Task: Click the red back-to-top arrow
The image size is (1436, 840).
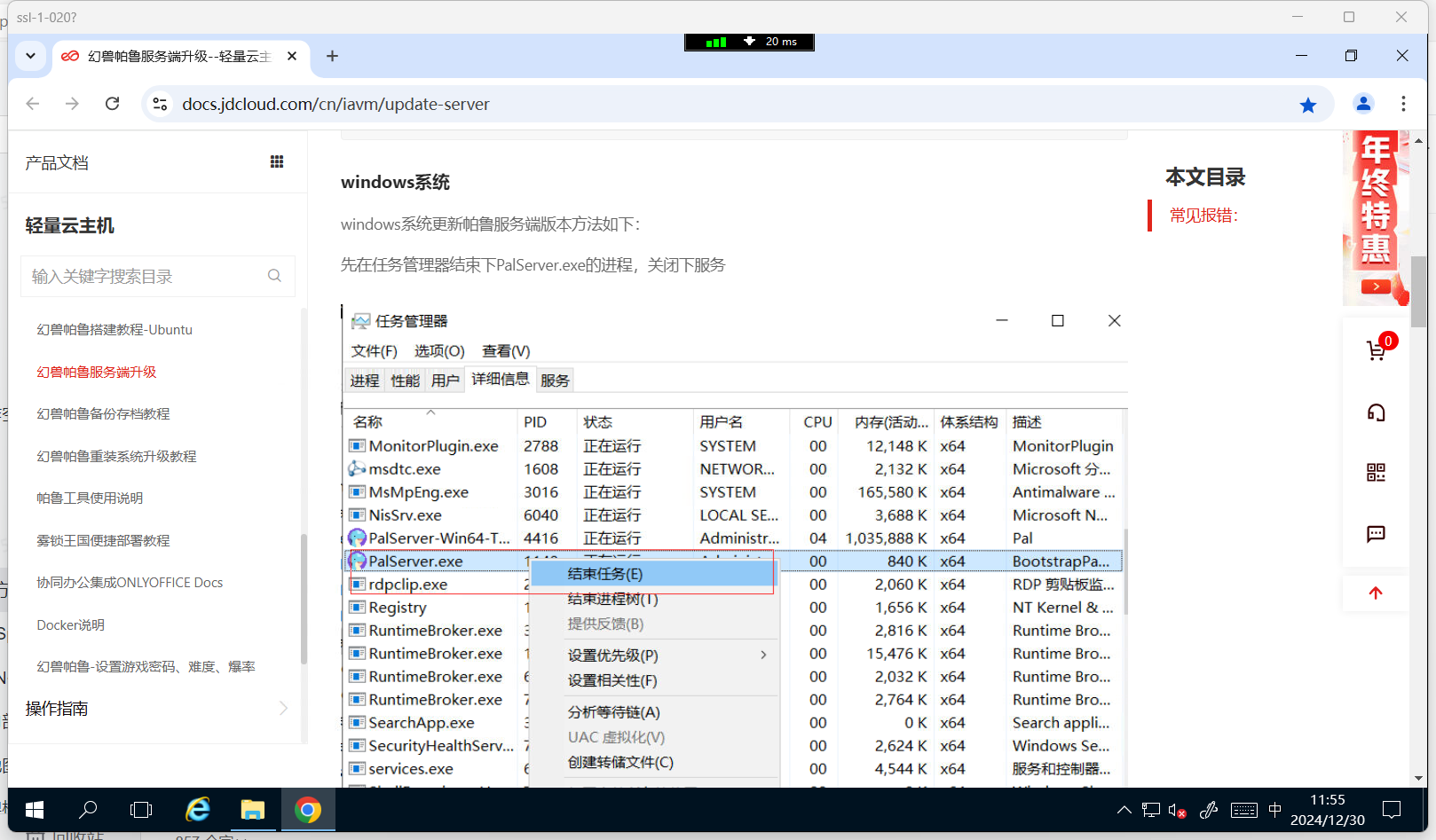Action: pos(1376,593)
